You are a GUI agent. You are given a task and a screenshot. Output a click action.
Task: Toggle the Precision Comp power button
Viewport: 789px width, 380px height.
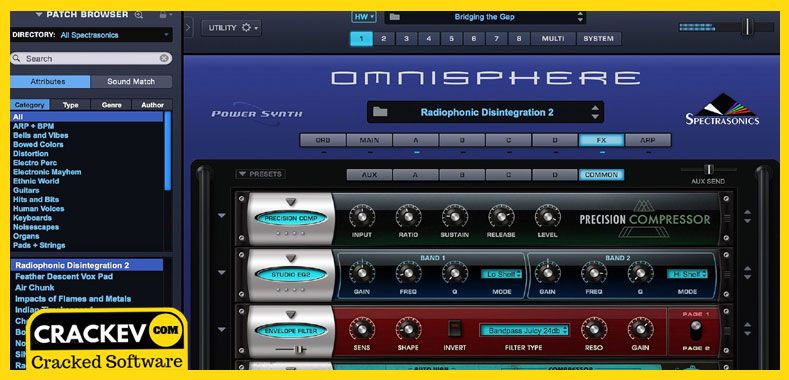291,218
